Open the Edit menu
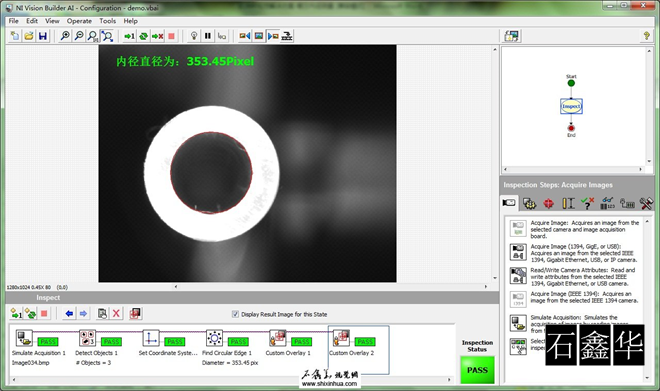Viewport: 660px width, 391px height. [x=32, y=21]
